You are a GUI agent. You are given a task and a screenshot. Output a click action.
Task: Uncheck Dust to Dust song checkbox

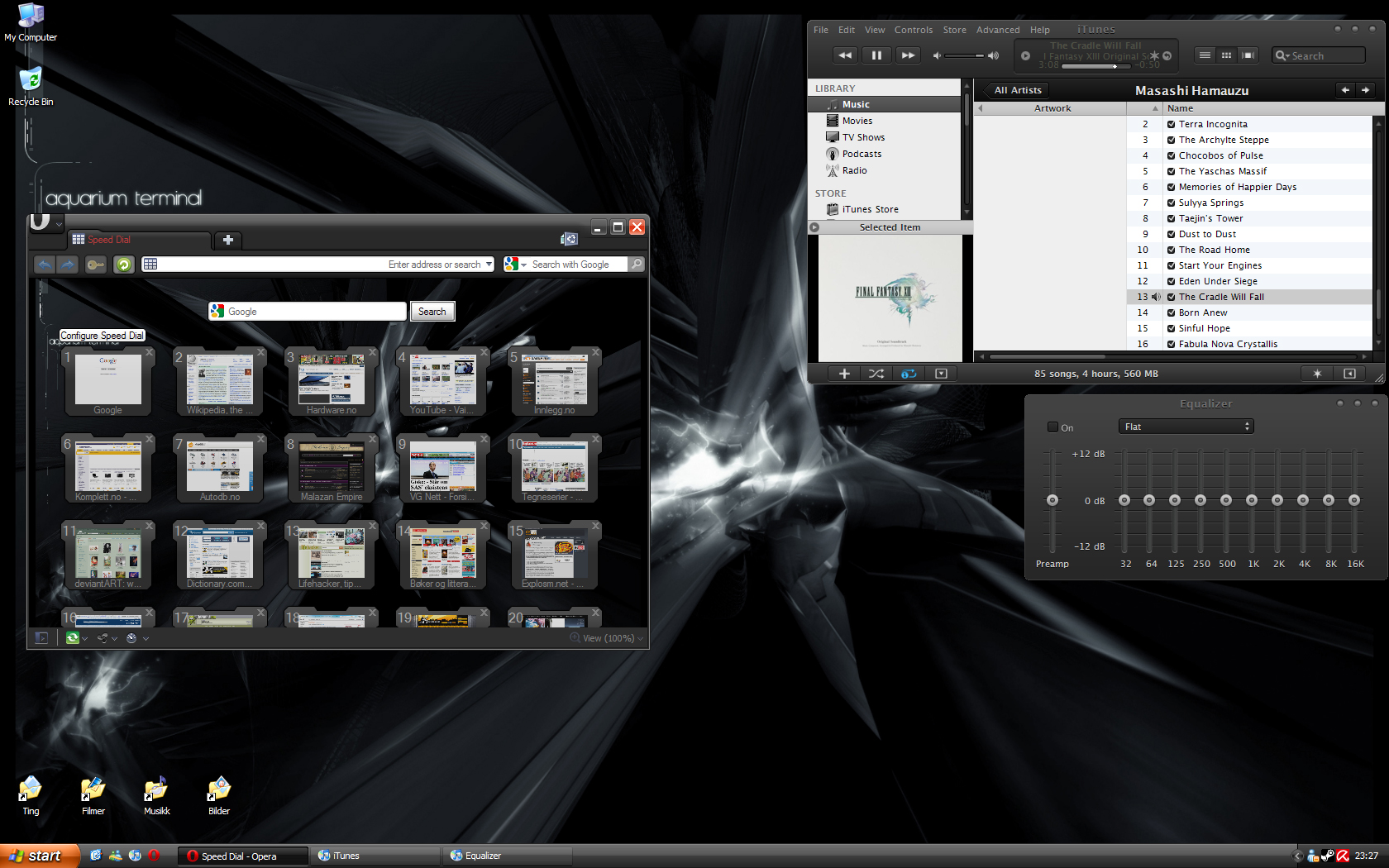[x=1171, y=234]
